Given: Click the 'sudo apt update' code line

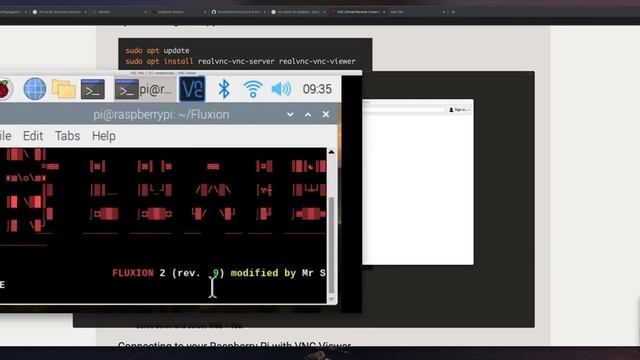Looking at the screenshot, I should [157, 51].
